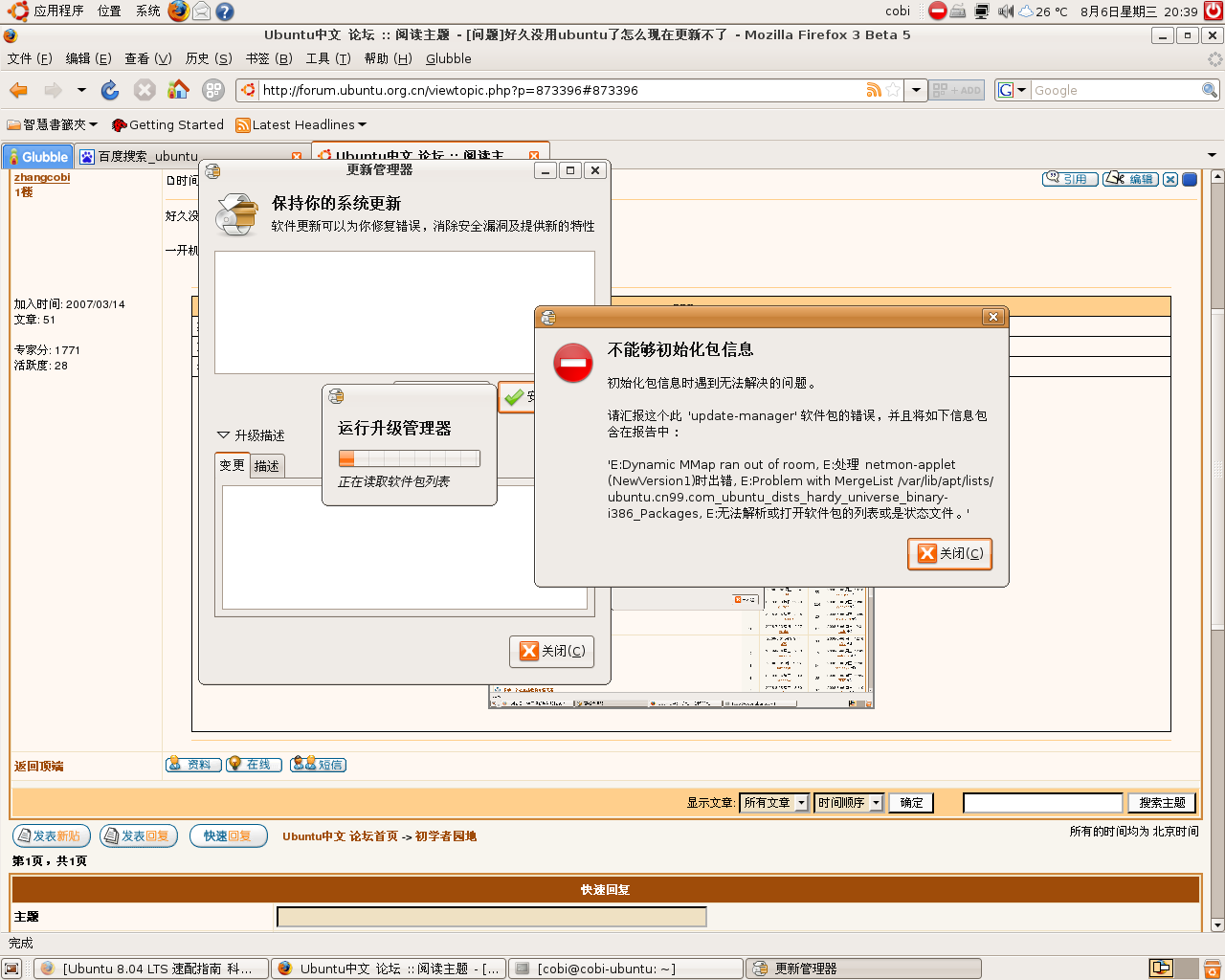Click 关闭(C) in 更新管理器 window
The image size is (1225, 980).
point(552,651)
